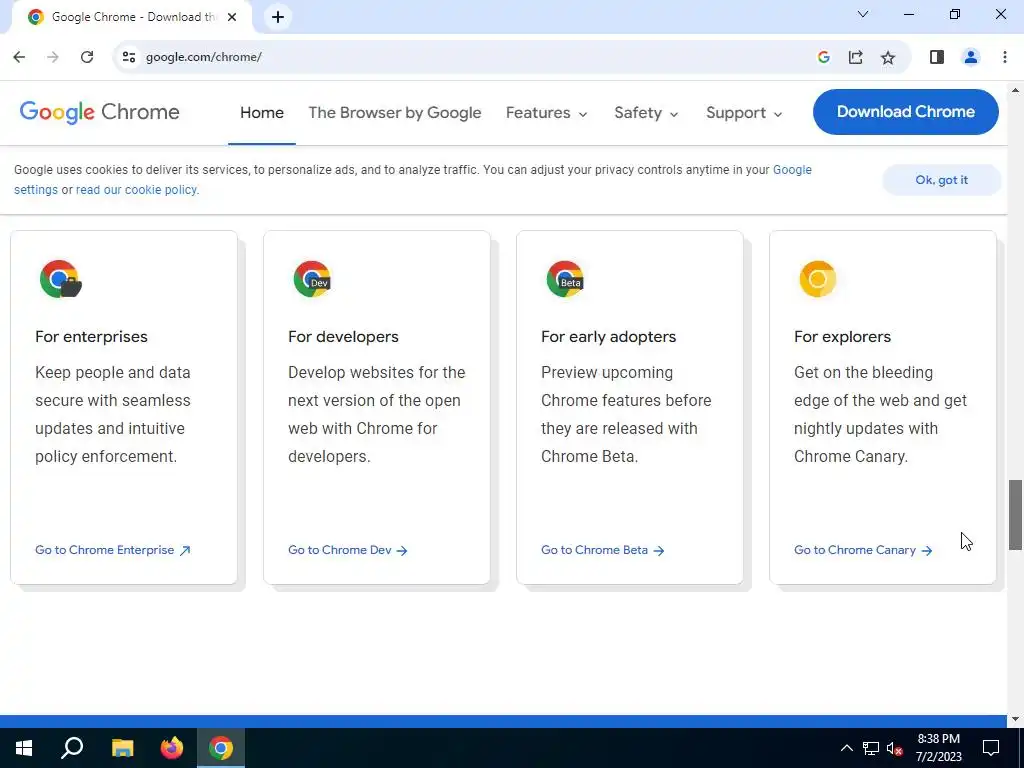Follow Go to Chrome Beta link
Screen dimensions: 1024x768
(x=602, y=550)
